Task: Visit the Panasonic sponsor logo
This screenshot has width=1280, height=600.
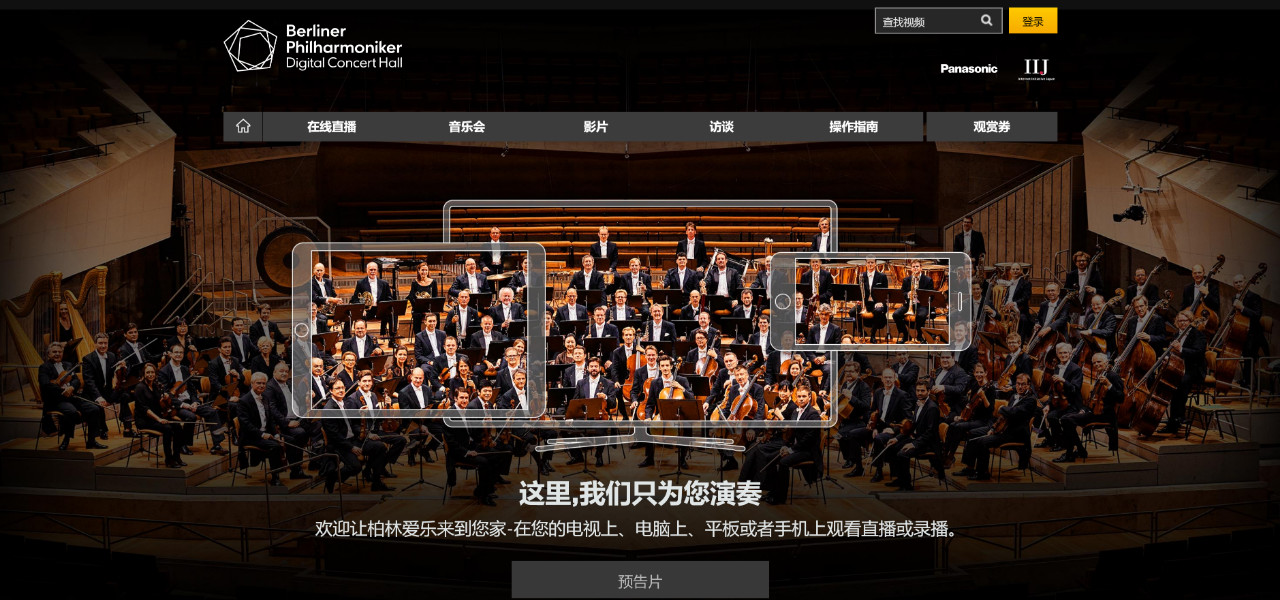Action: point(969,69)
